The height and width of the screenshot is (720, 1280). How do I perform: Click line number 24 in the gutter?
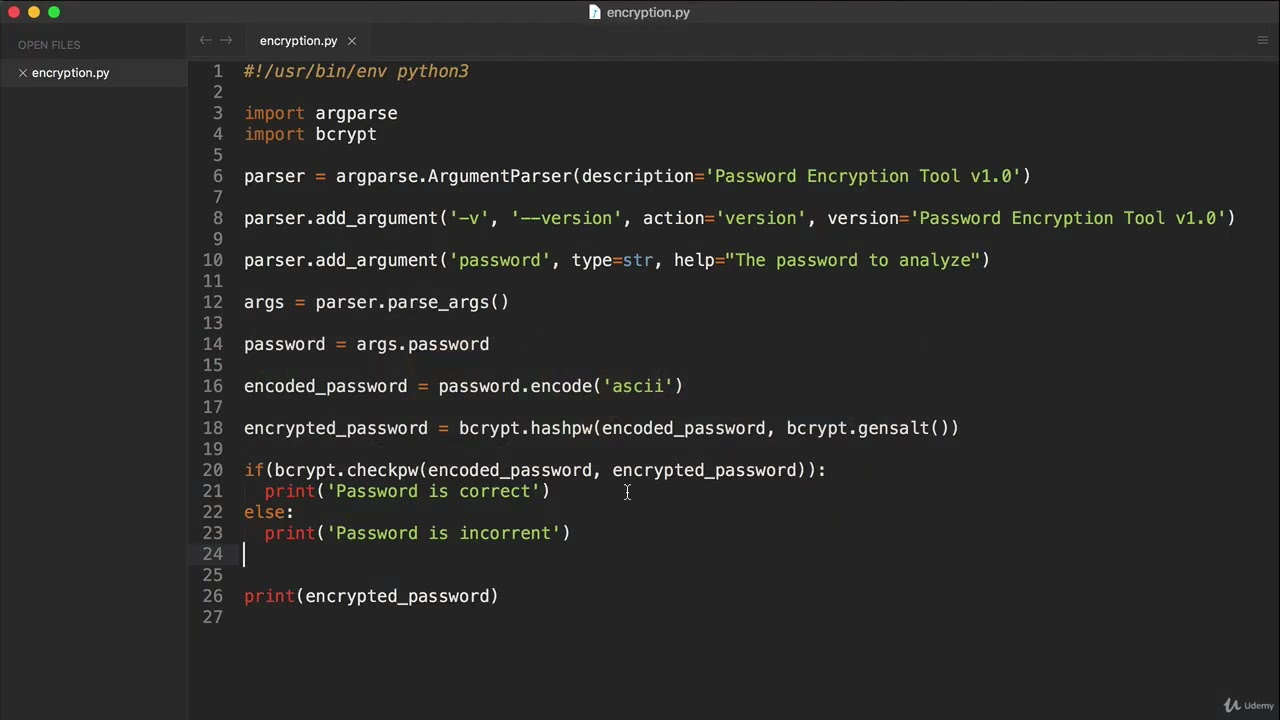point(213,554)
